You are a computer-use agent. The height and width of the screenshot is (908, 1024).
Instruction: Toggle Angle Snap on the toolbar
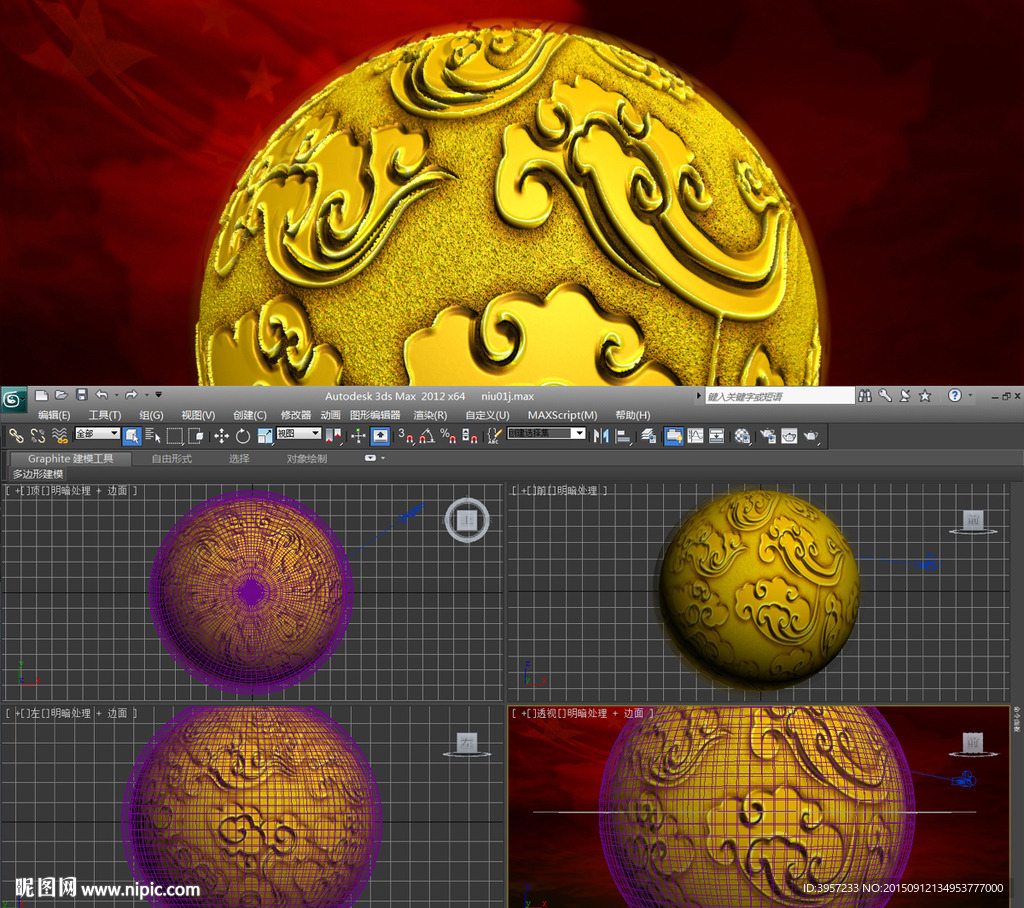click(427, 435)
